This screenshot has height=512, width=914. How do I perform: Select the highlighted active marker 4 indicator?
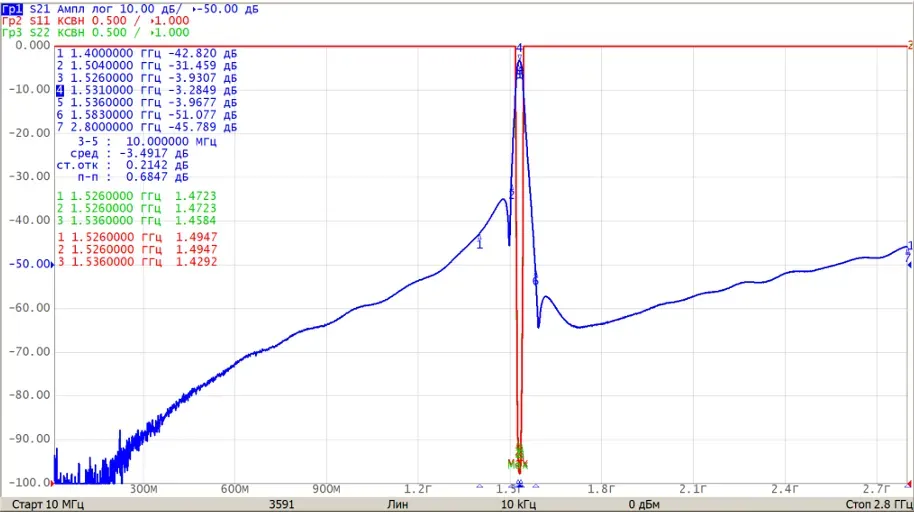[x=60, y=90]
